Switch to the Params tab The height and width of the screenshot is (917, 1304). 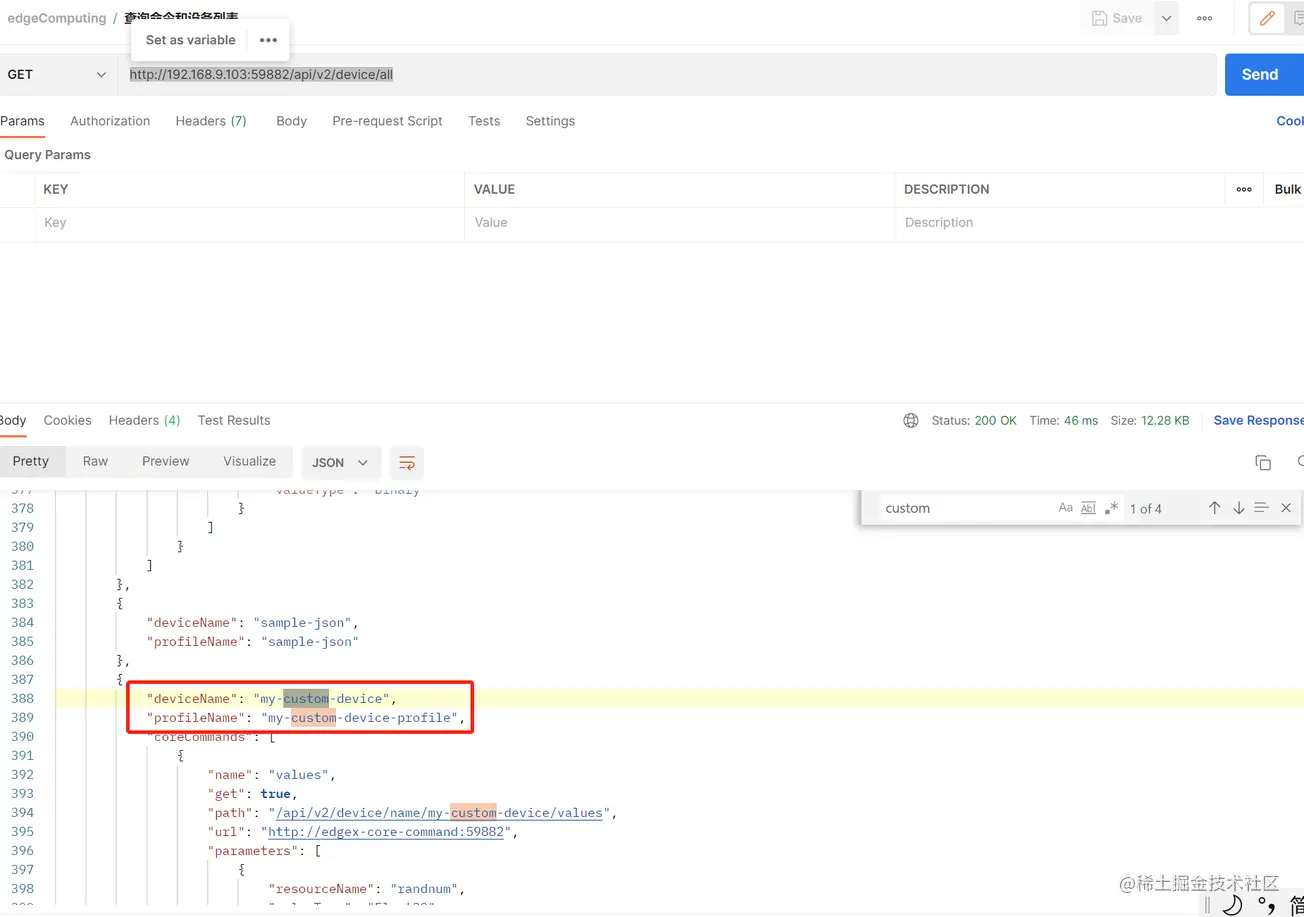22,121
